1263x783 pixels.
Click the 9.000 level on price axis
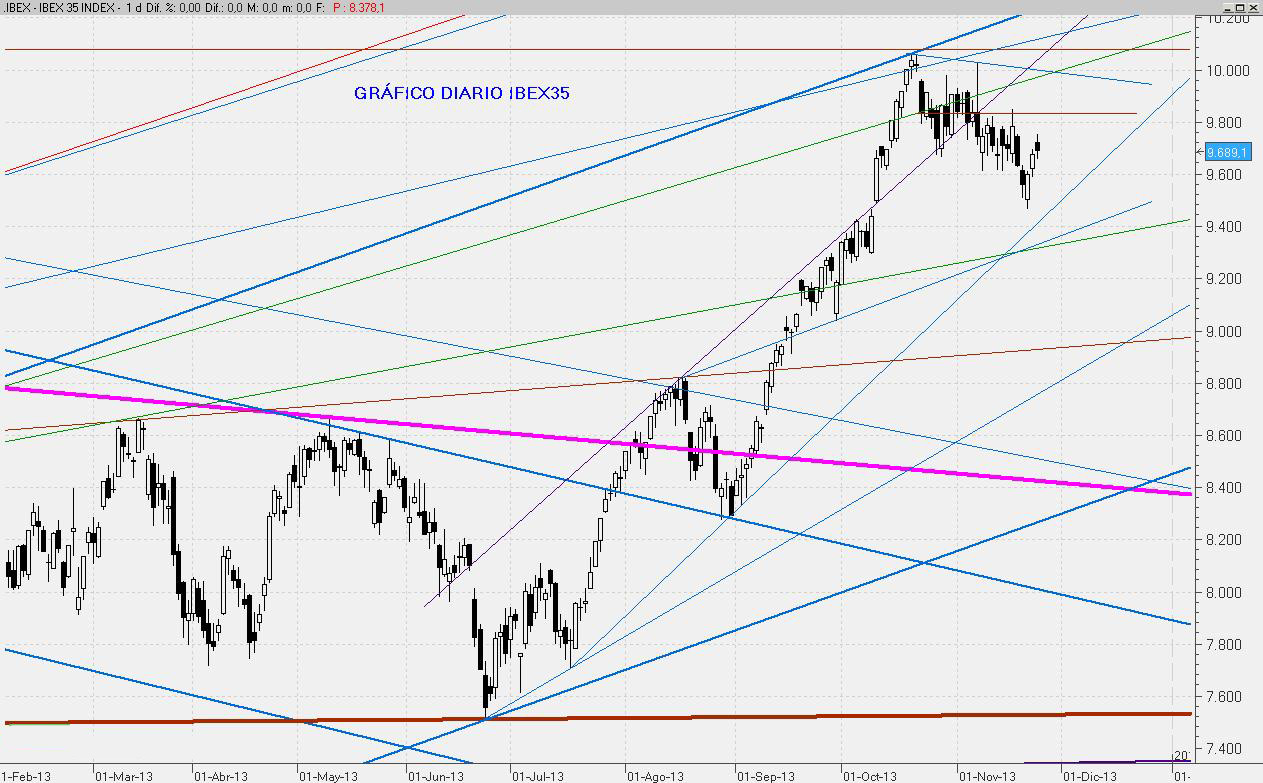click(1226, 332)
